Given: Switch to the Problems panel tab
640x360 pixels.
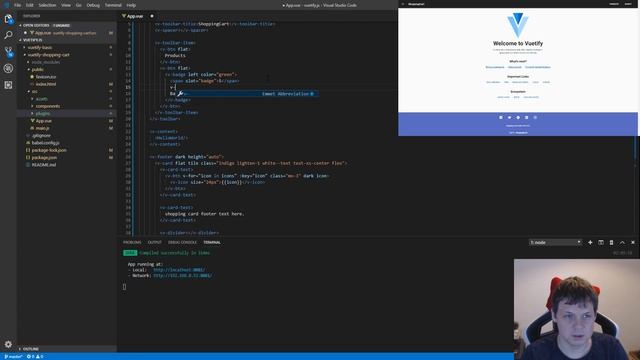Looking at the screenshot, I should (132, 242).
